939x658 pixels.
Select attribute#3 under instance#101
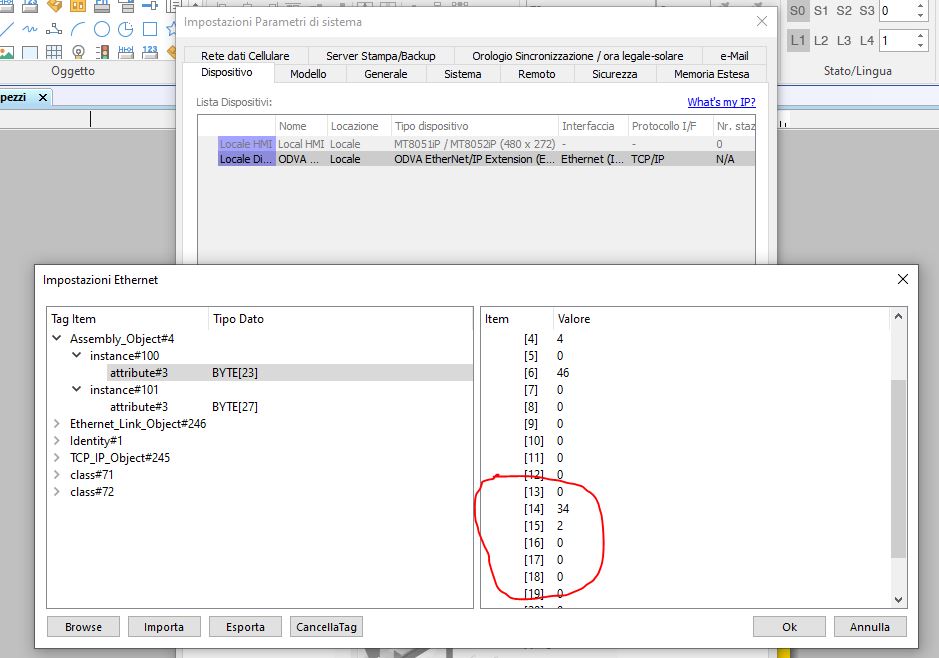pyautogui.click(x=139, y=407)
